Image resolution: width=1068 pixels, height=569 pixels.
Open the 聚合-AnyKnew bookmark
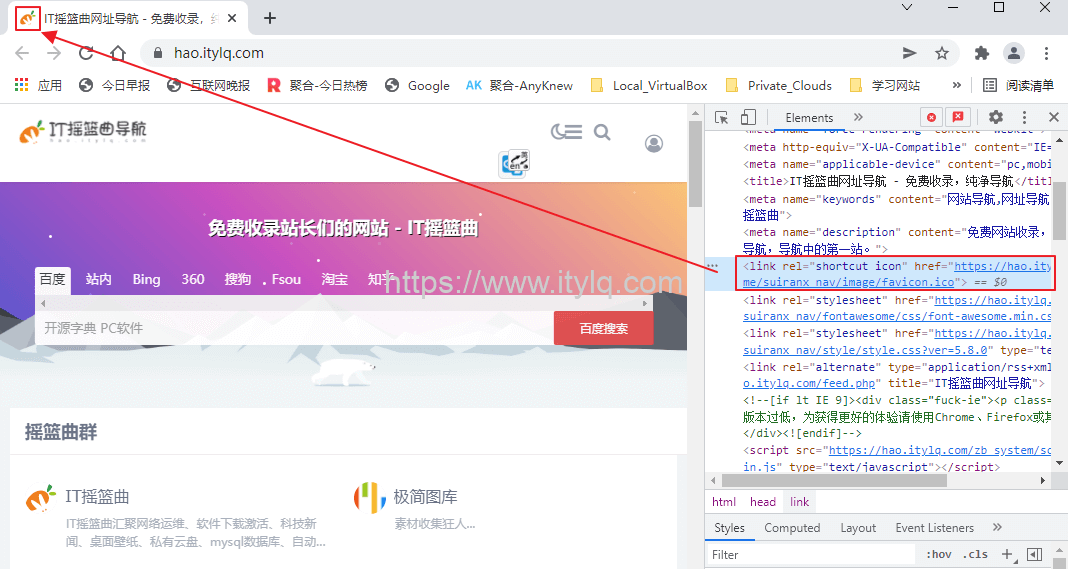(x=519, y=85)
